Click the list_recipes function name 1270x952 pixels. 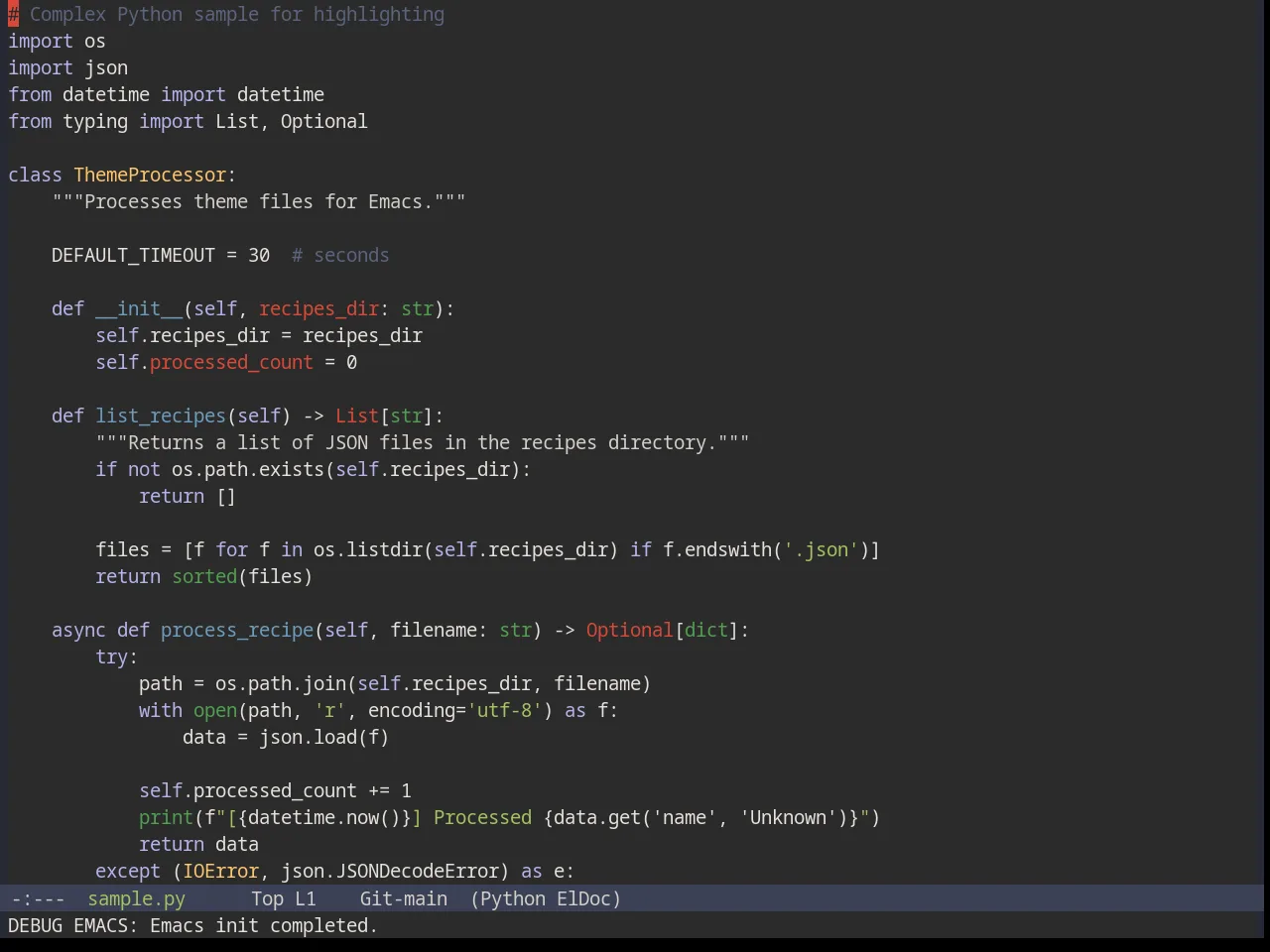(x=161, y=416)
